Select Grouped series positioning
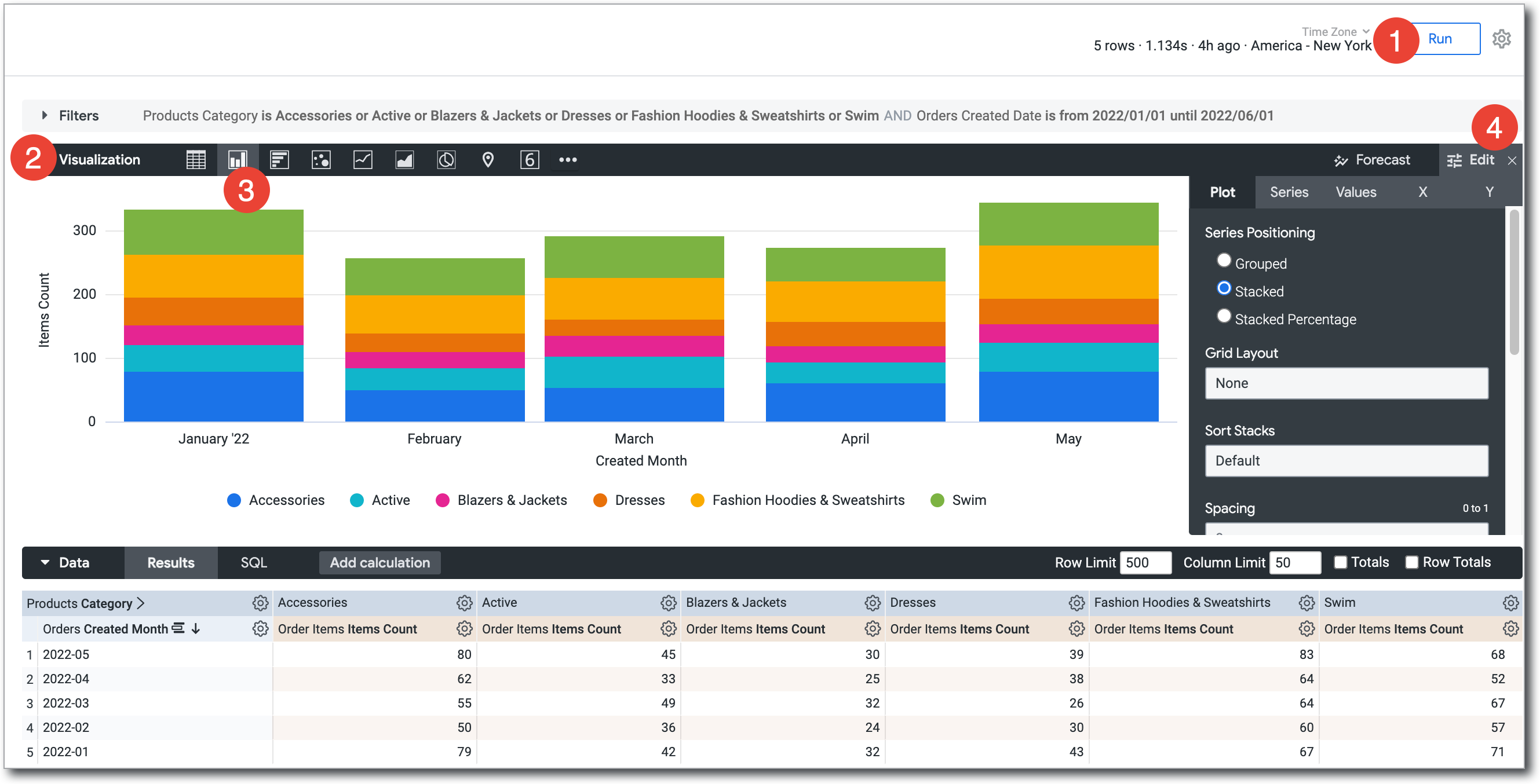This screenshot has height=784, width=1540. [1224, 261]
